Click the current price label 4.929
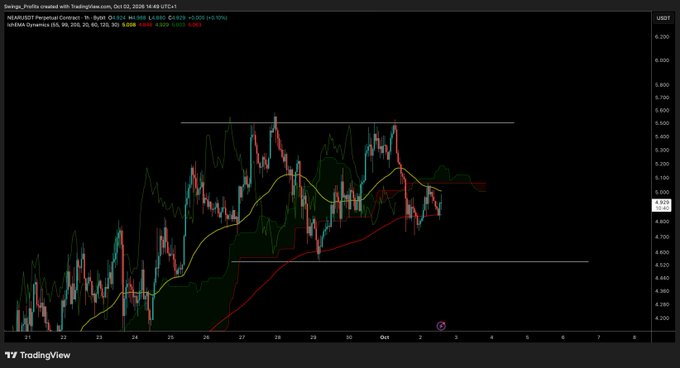The image size is (680, 368). [662, 202]
